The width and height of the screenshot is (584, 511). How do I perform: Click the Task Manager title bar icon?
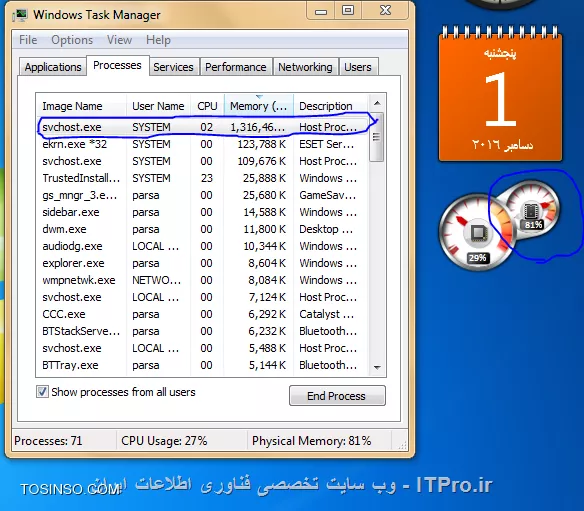(x=20, y=15)
